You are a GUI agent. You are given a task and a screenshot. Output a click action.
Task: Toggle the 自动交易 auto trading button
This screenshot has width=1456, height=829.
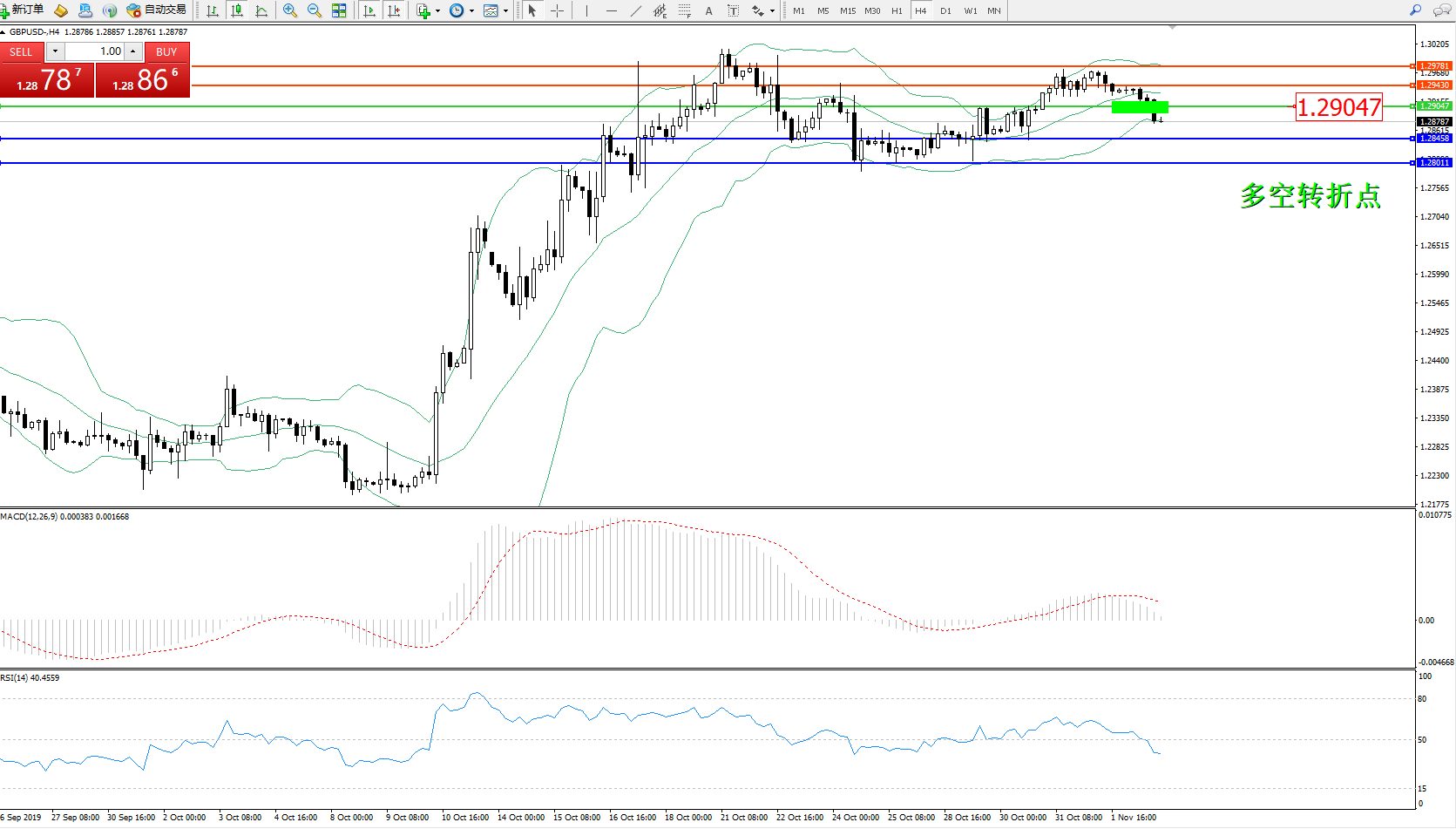(x=157, y=10)
